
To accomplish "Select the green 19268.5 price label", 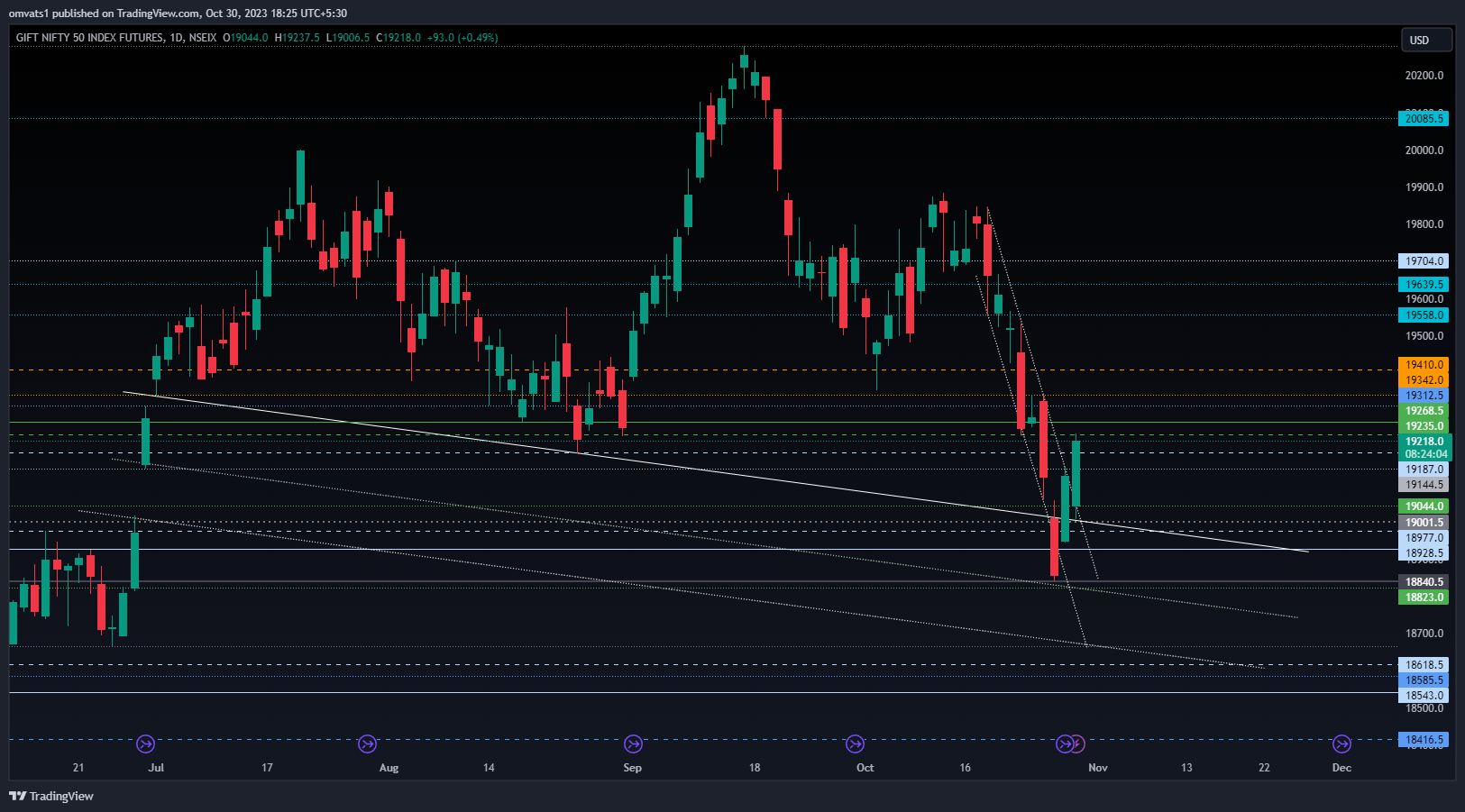I will click(1424, 411).
